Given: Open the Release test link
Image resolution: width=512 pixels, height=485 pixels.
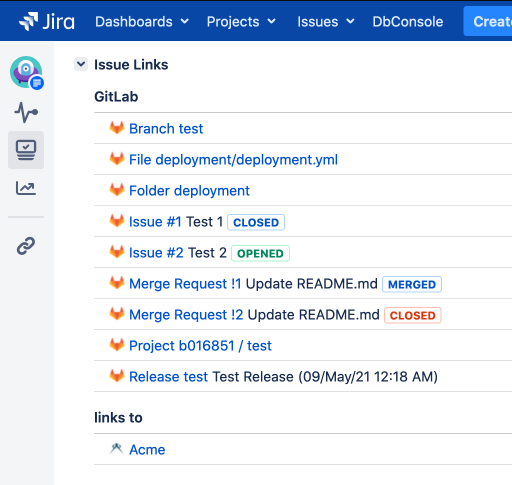Looking at the screenshot, I should (169, 377).
